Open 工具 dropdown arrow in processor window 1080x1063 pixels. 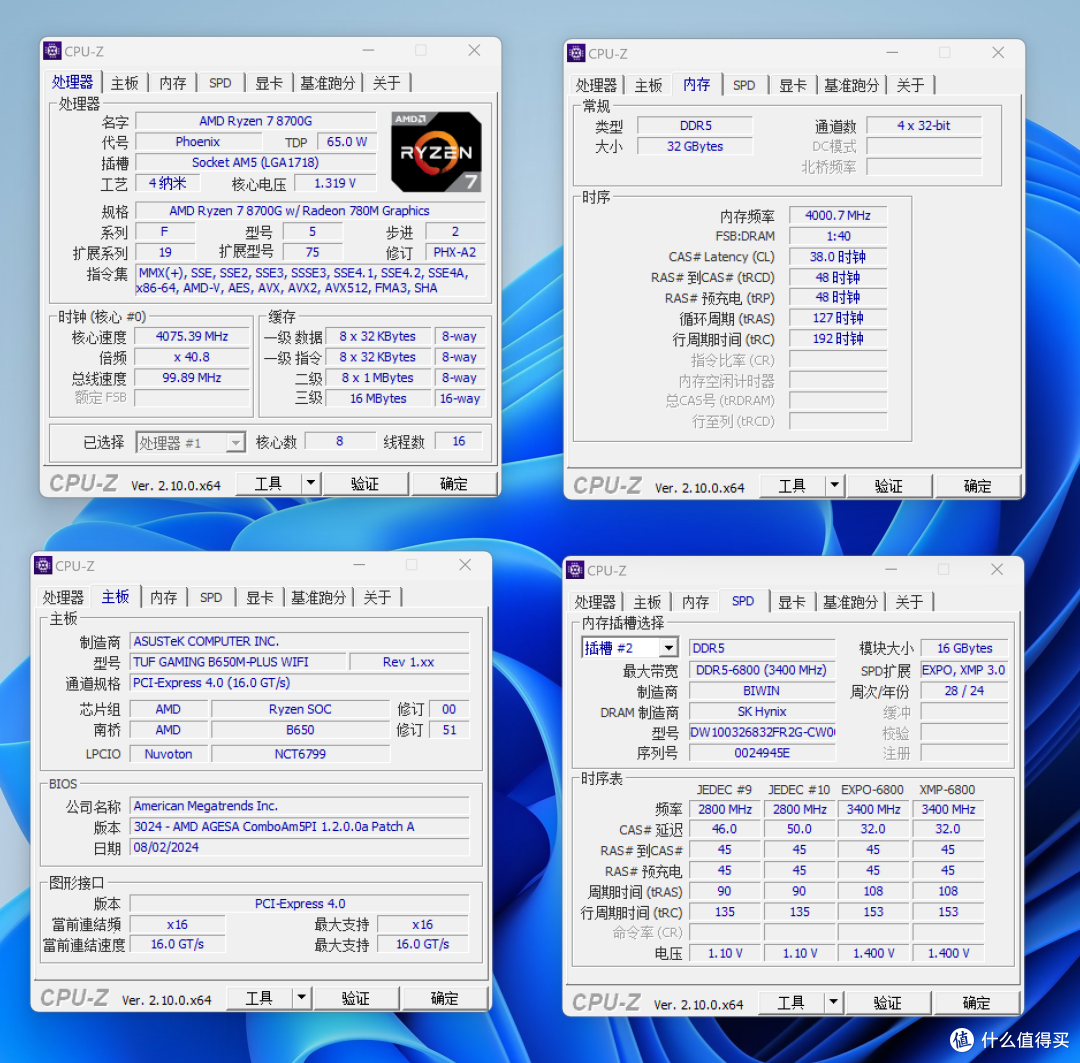[x=311, y=483]
